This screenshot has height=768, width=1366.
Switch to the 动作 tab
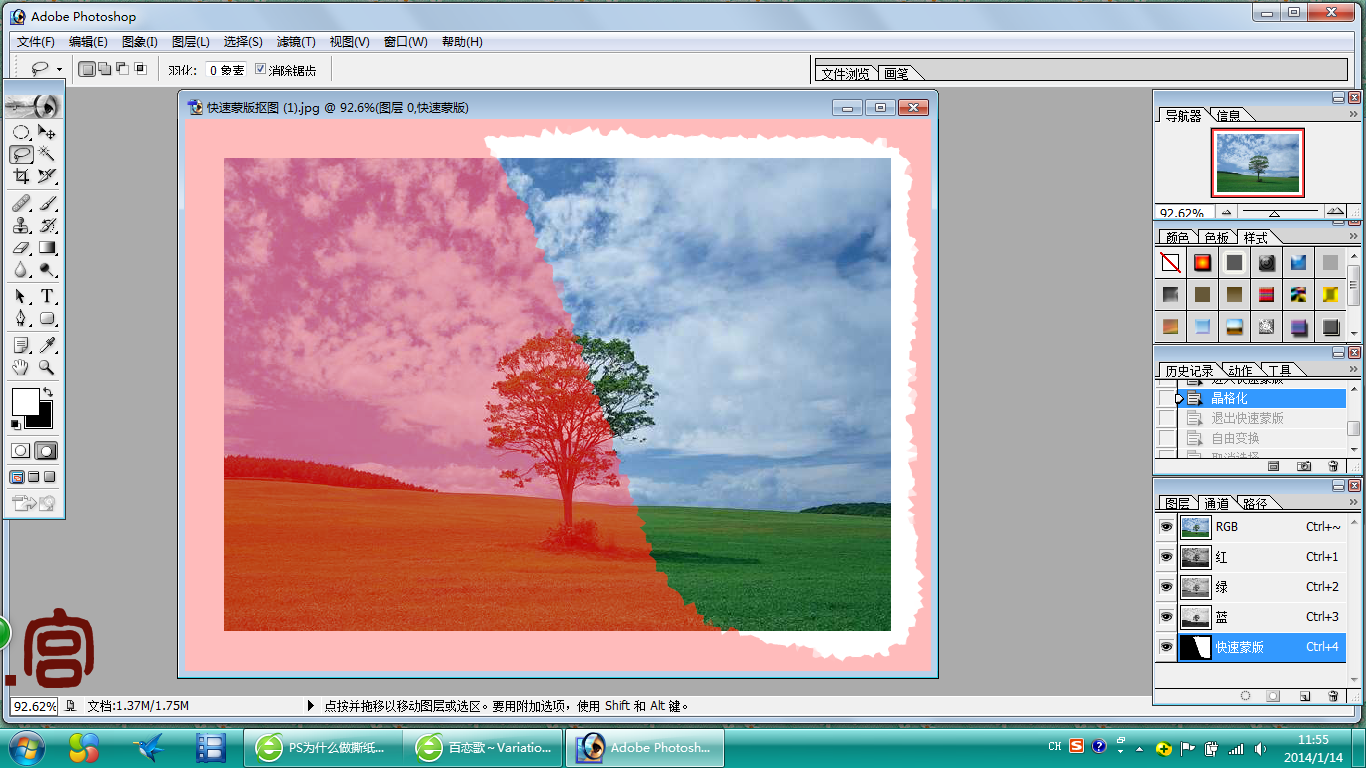tap(1240, 370)
